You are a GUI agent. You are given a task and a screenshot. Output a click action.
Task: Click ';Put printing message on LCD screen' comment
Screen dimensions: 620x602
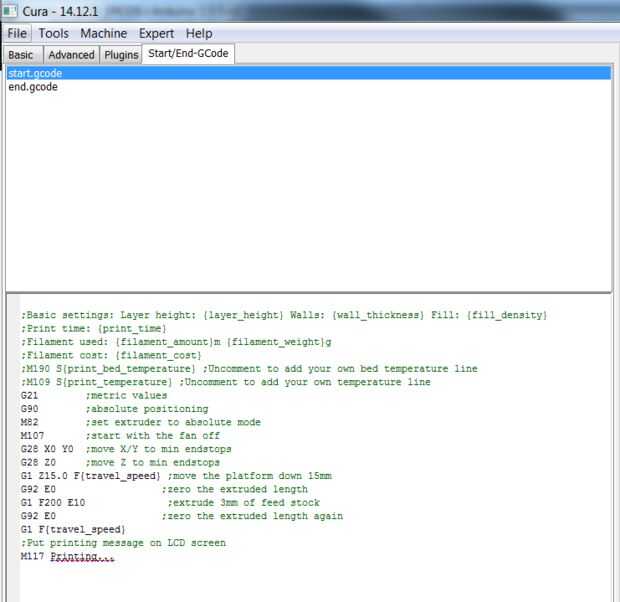coord(123,543)
